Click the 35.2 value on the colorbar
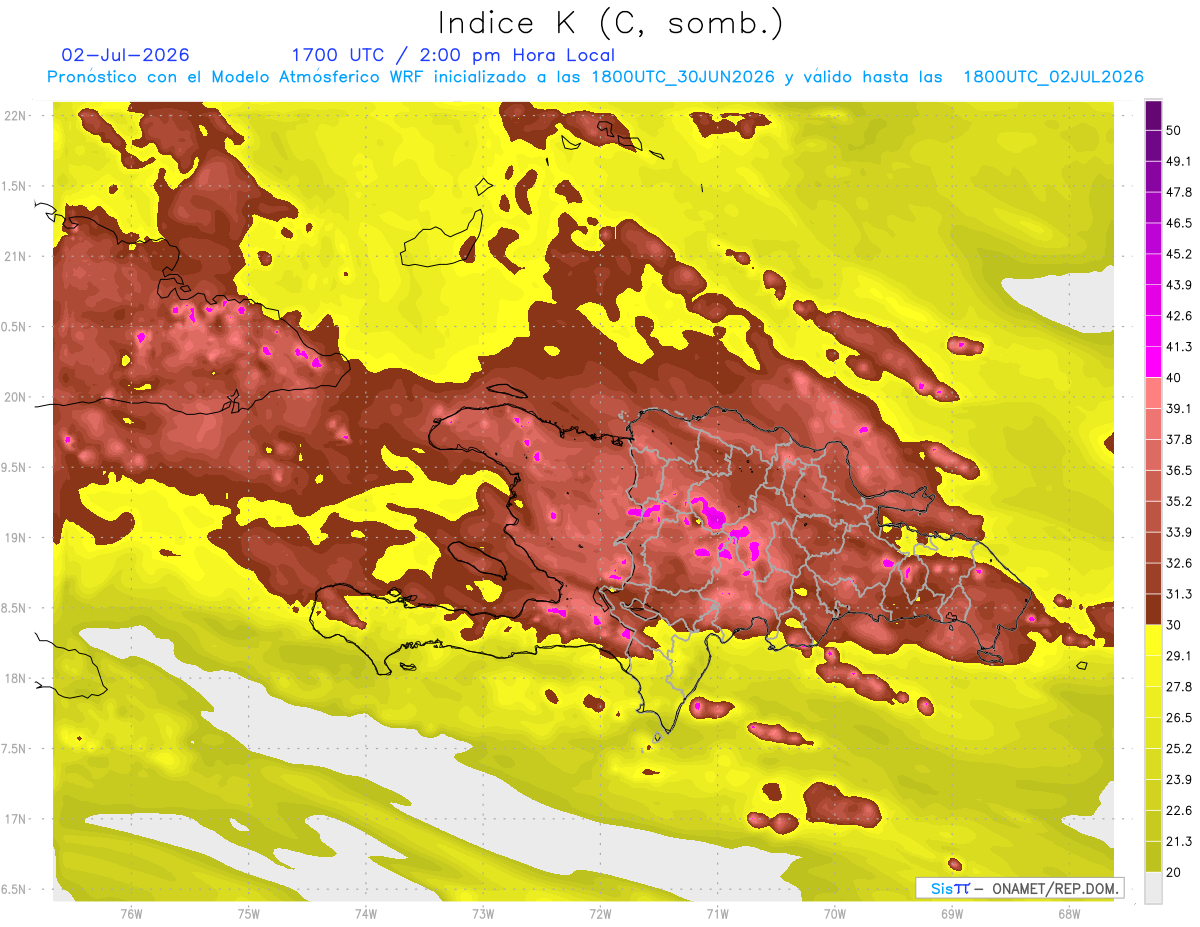Screen dimensions: 1200x927 pos(1179,501)
